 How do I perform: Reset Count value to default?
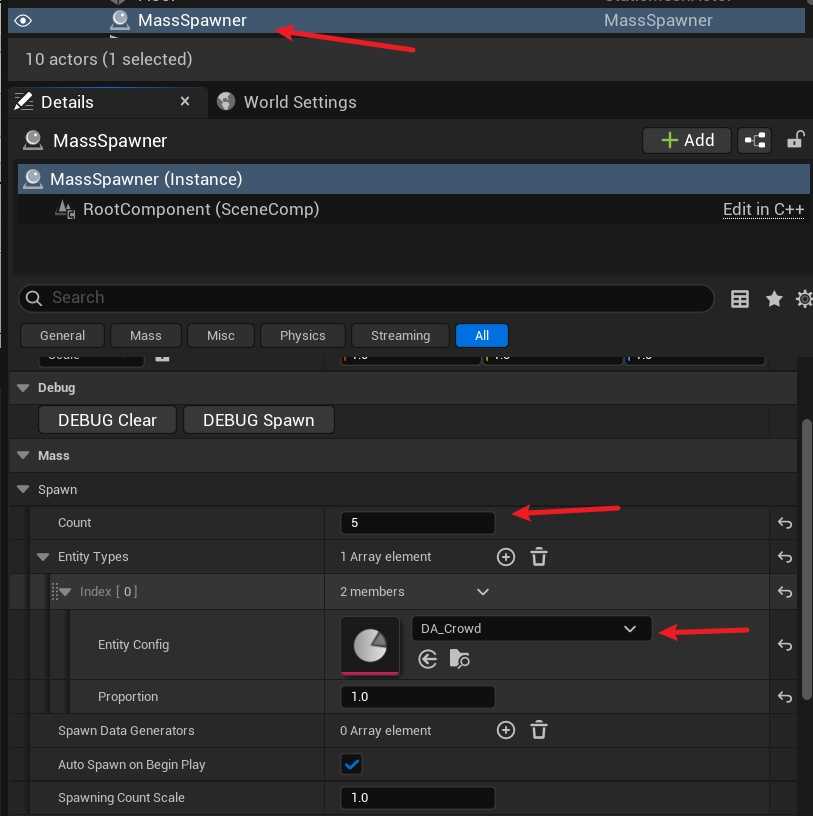[785, 523]
